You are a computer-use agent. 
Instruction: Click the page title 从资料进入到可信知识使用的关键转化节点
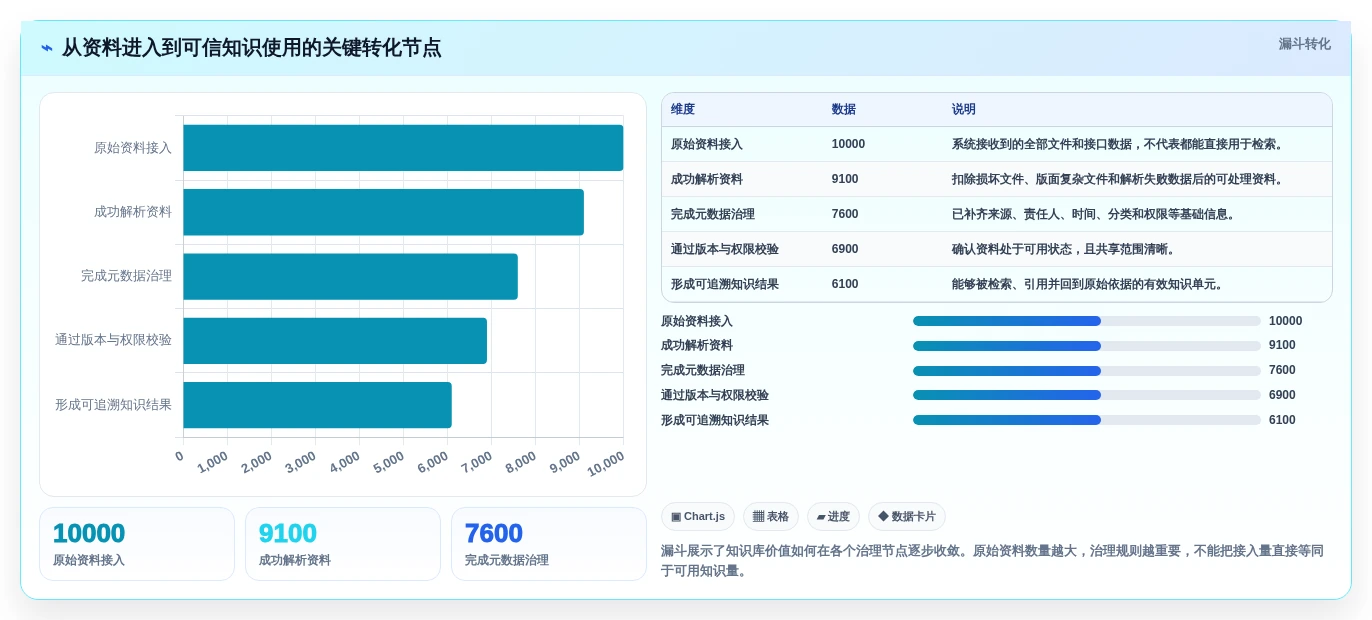[251, 48]
